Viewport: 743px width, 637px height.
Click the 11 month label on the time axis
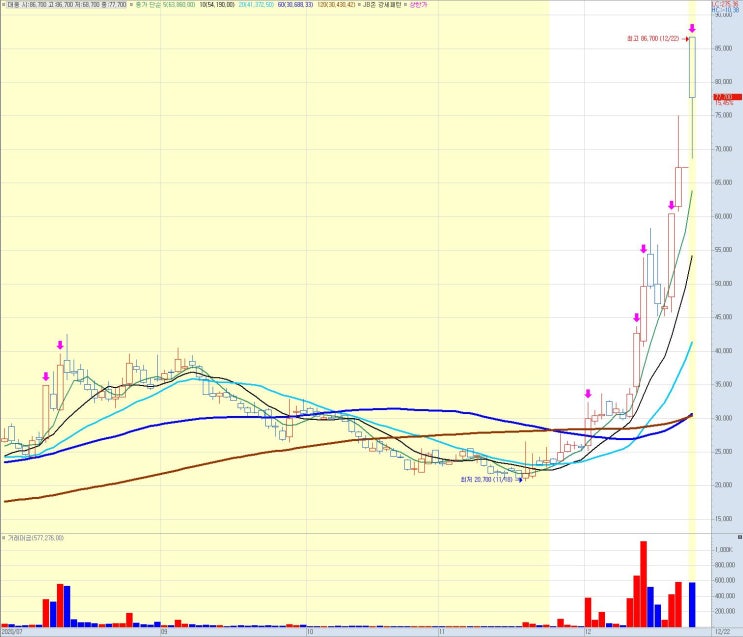click(x=442, y=632)
